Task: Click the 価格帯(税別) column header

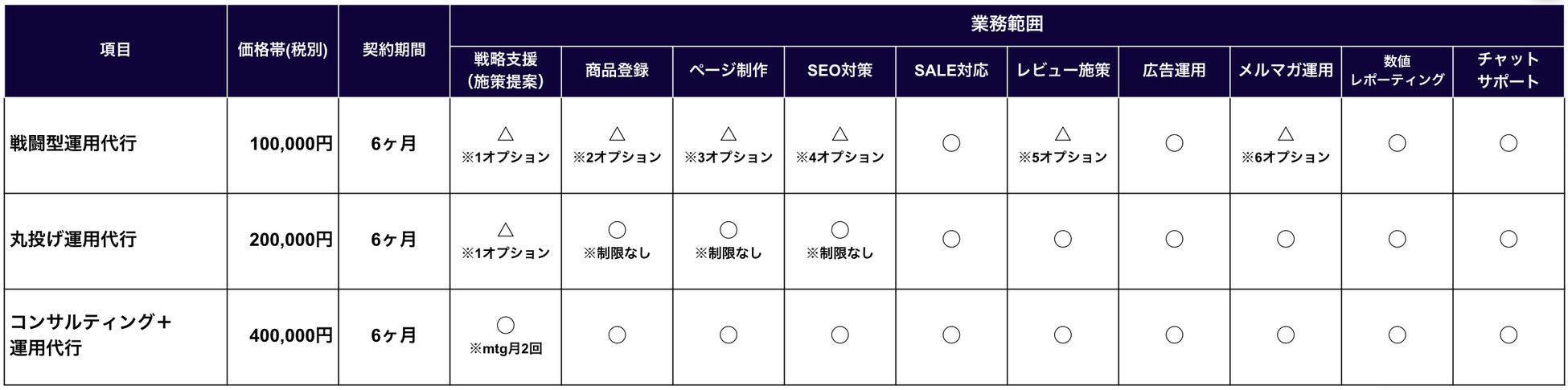Action: pyautogui.click(x=282, y=50)
